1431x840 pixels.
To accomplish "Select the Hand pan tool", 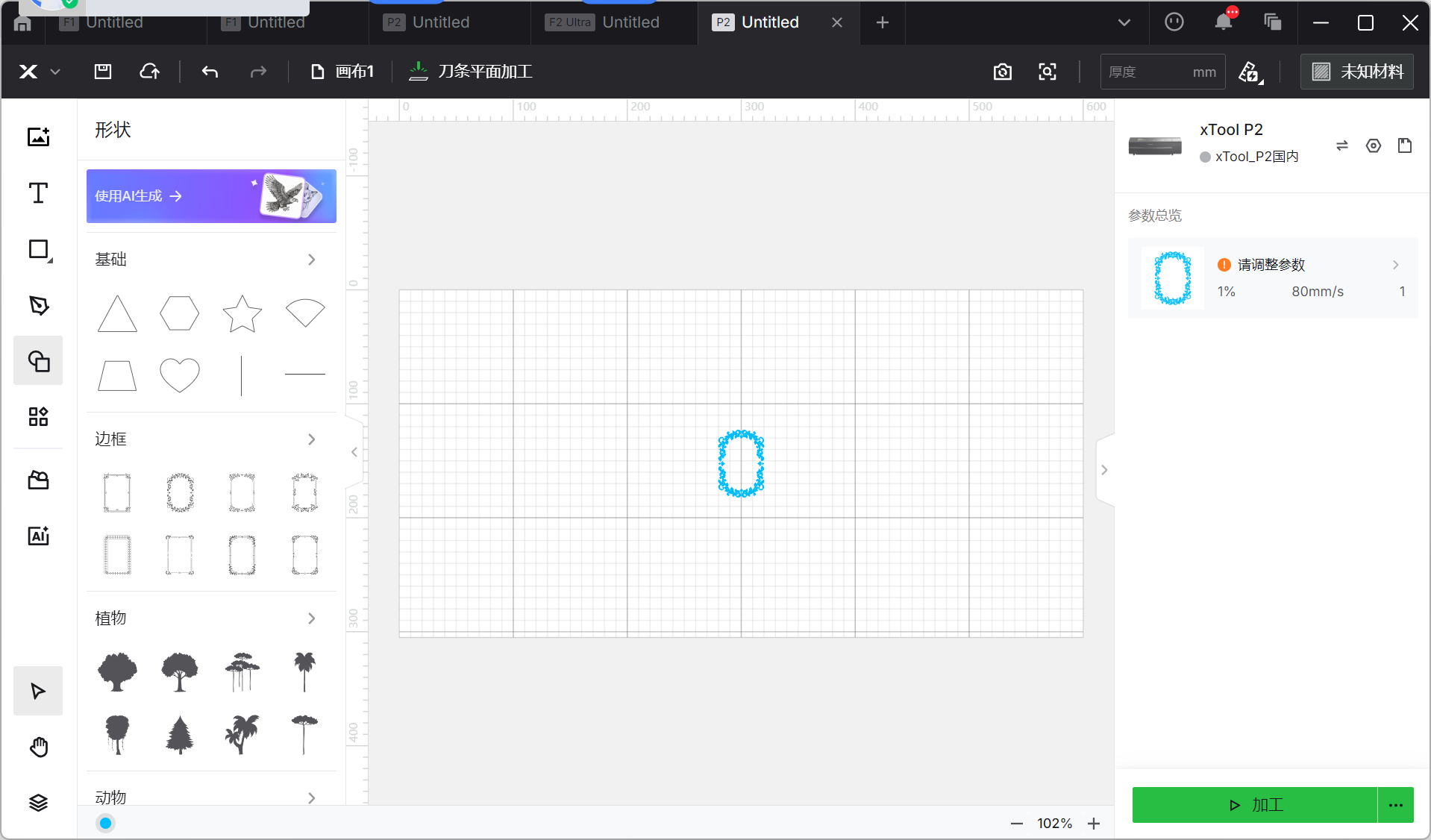I will pyautogui.click(x=38, y=747).
